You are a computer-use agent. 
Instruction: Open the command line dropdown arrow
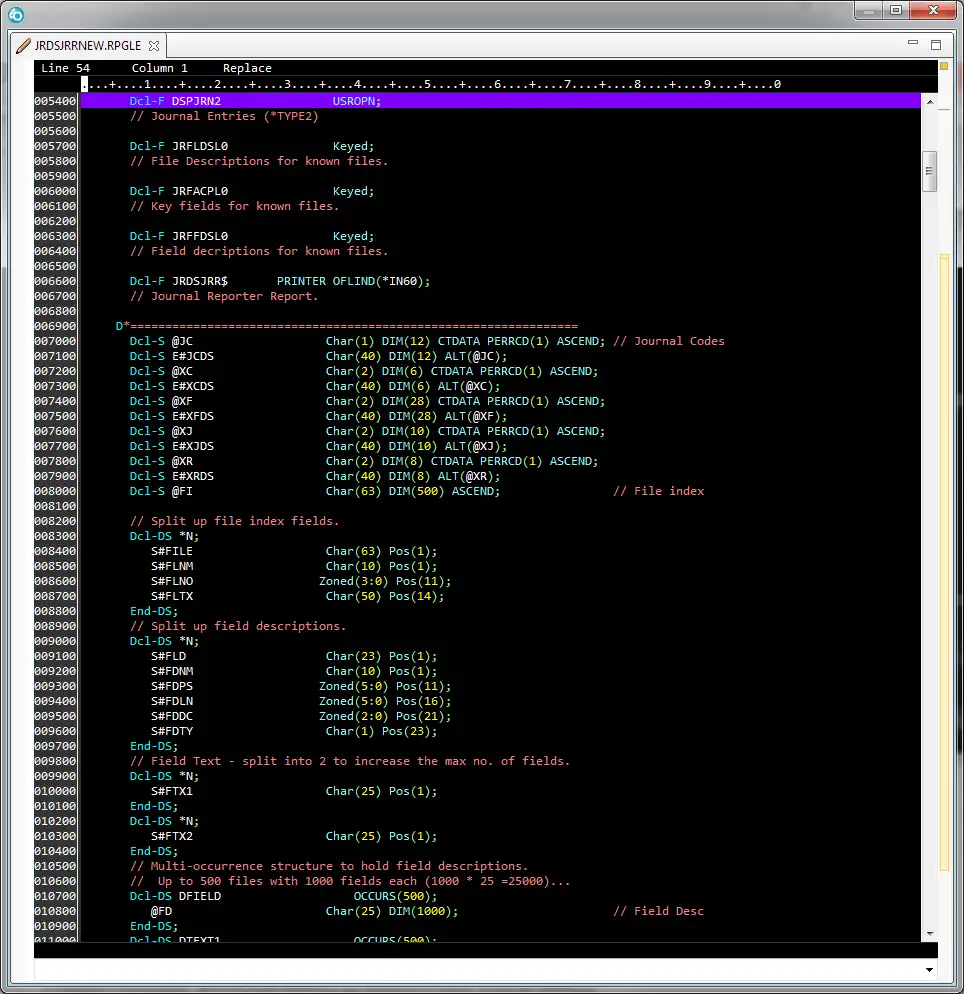(929, 970)
